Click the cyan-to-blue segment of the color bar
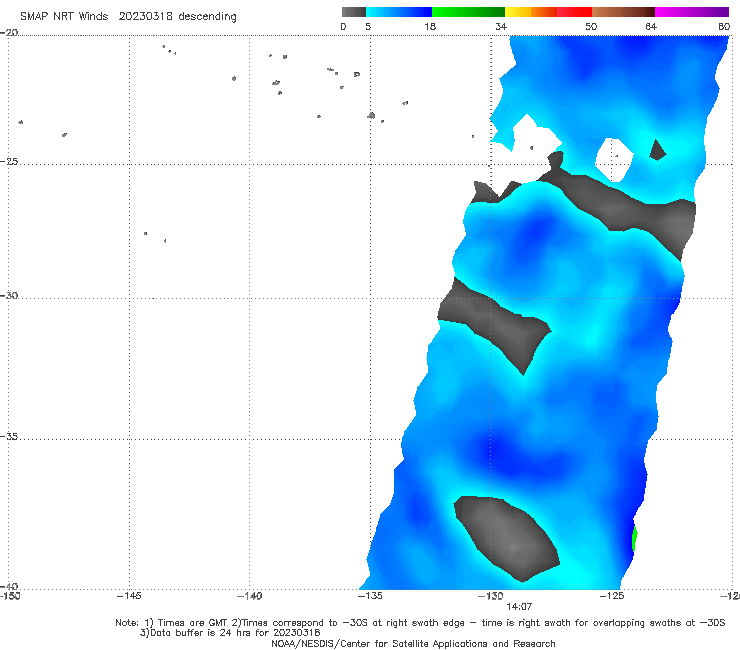 (x=399, y=12)
